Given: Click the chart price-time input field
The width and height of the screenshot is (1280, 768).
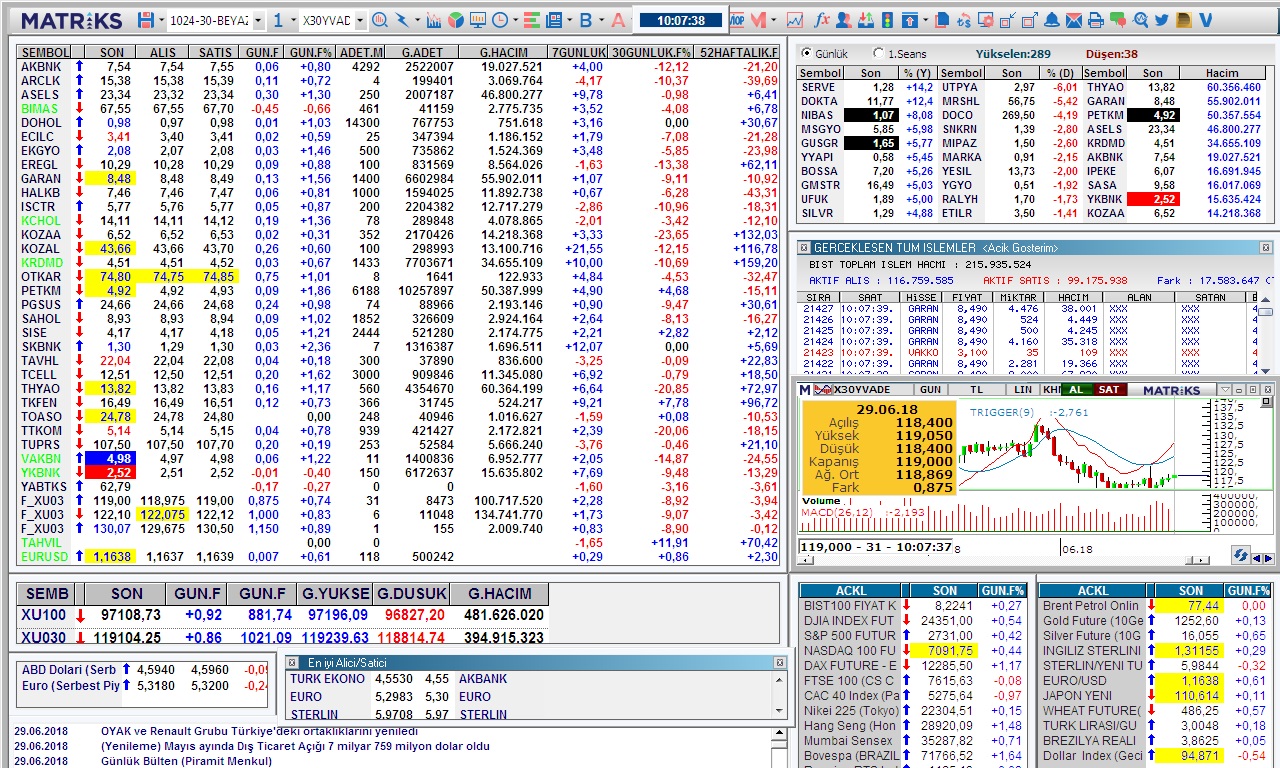Looking at the screenshot, I should click(x=875, y=547).
